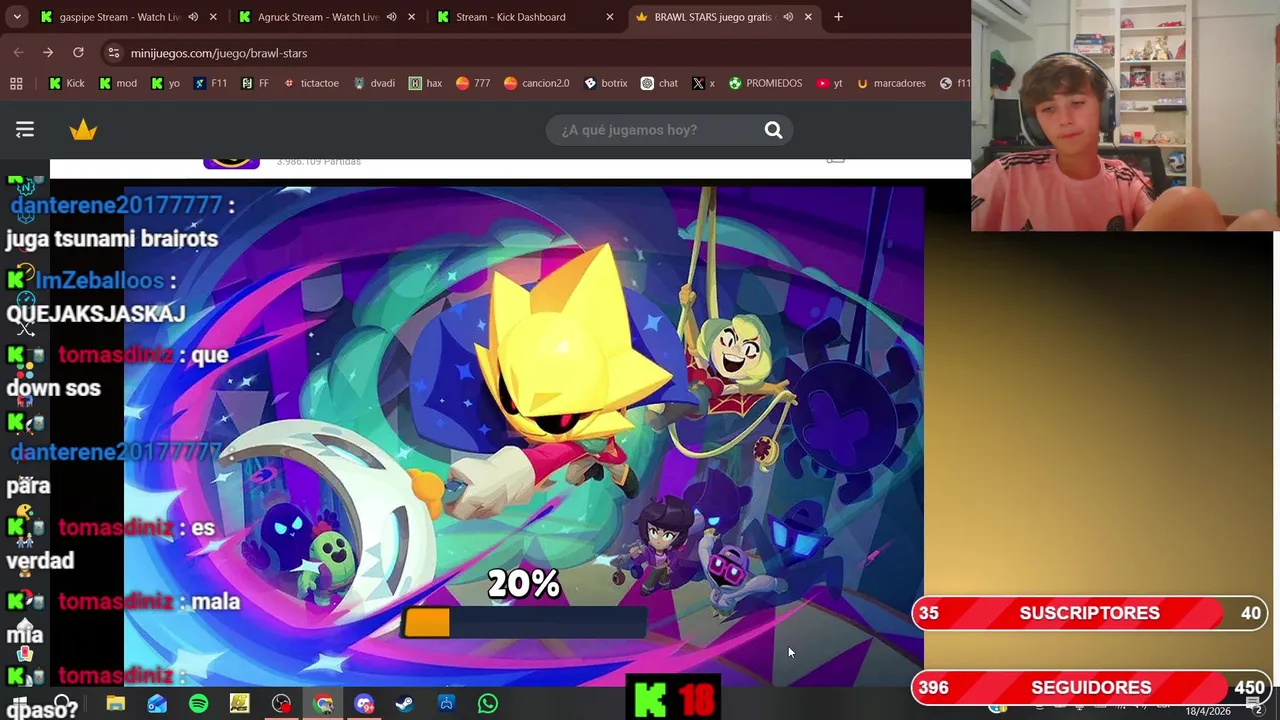
Task: Open WhatsApp from the taskbar
Action: pos(487,704)
